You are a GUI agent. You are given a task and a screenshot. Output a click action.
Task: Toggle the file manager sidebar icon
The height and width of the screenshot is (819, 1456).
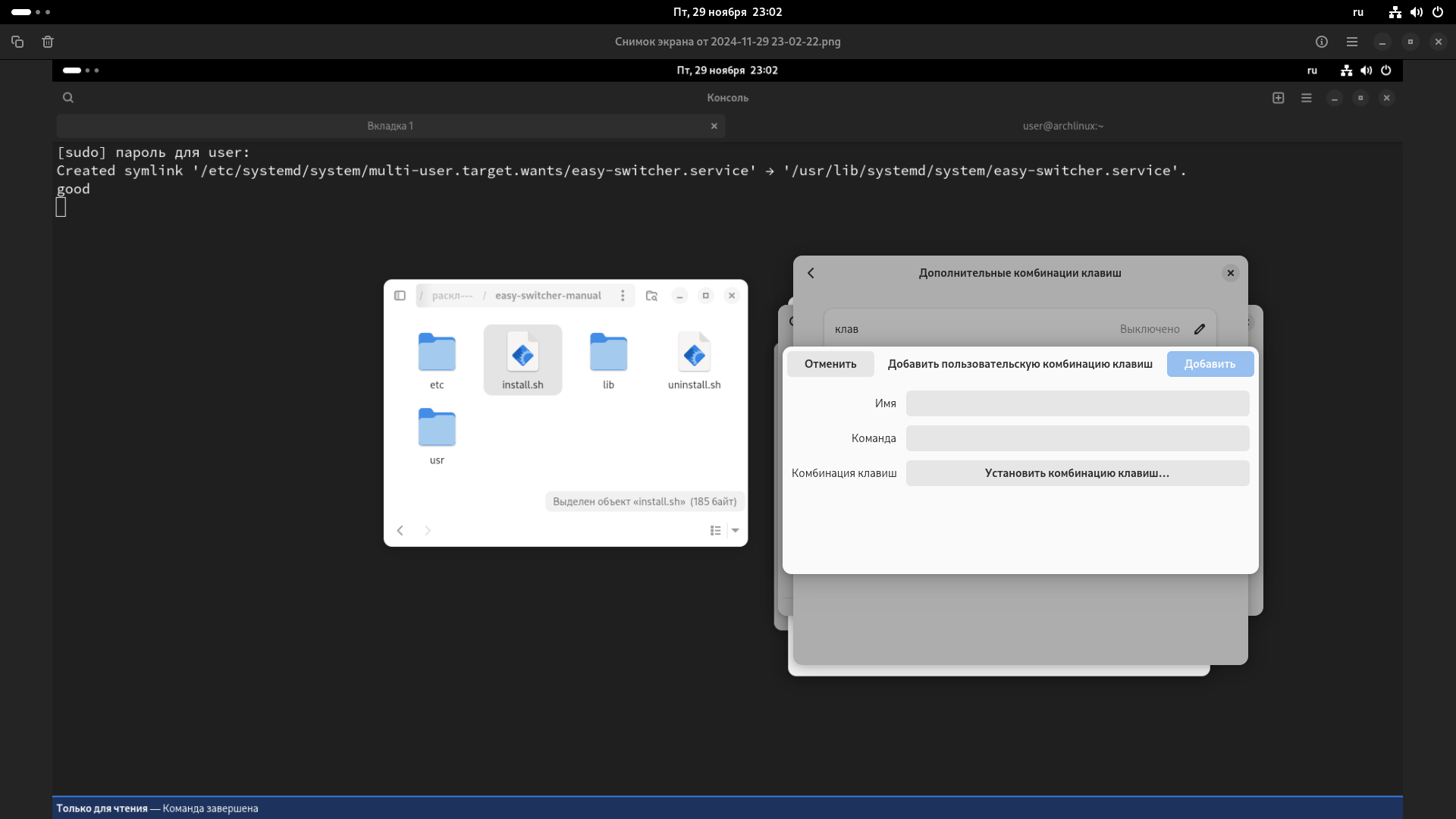point(400,296)
